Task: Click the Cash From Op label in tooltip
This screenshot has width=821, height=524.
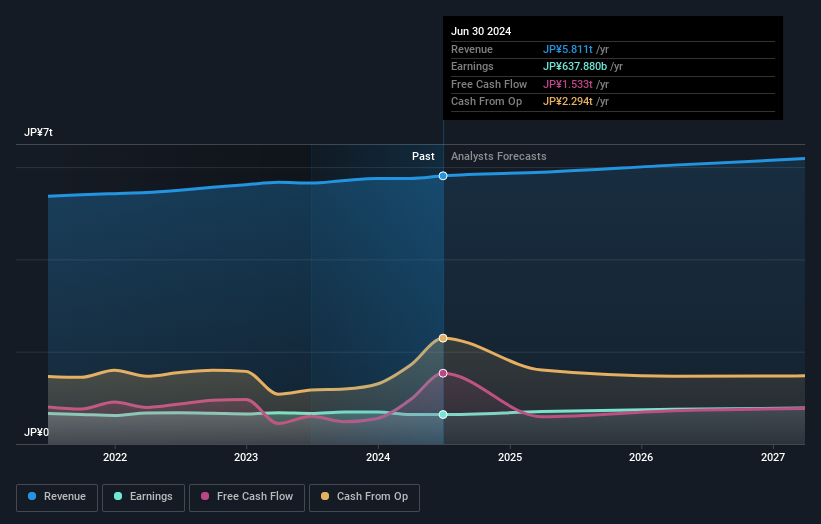Action: click(x=486, y=102)
